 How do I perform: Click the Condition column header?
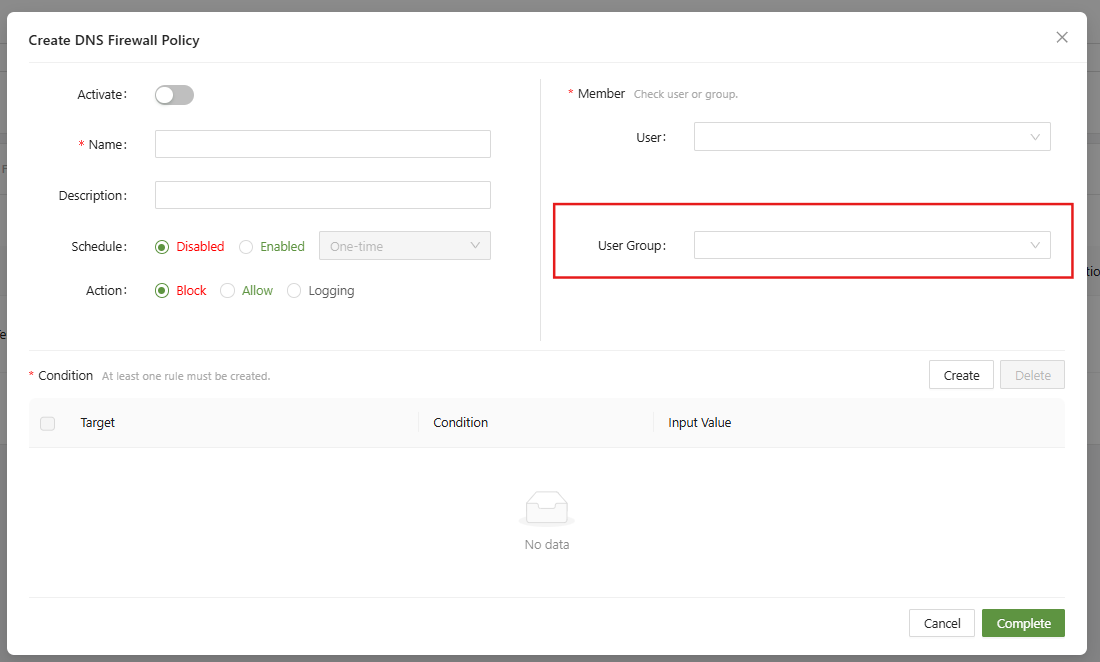[x=460, y=423]
